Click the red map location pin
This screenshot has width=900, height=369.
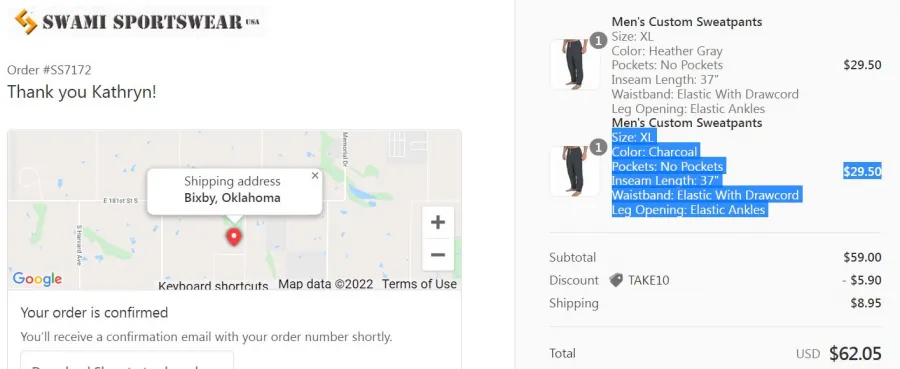click(x=234, y=237)
